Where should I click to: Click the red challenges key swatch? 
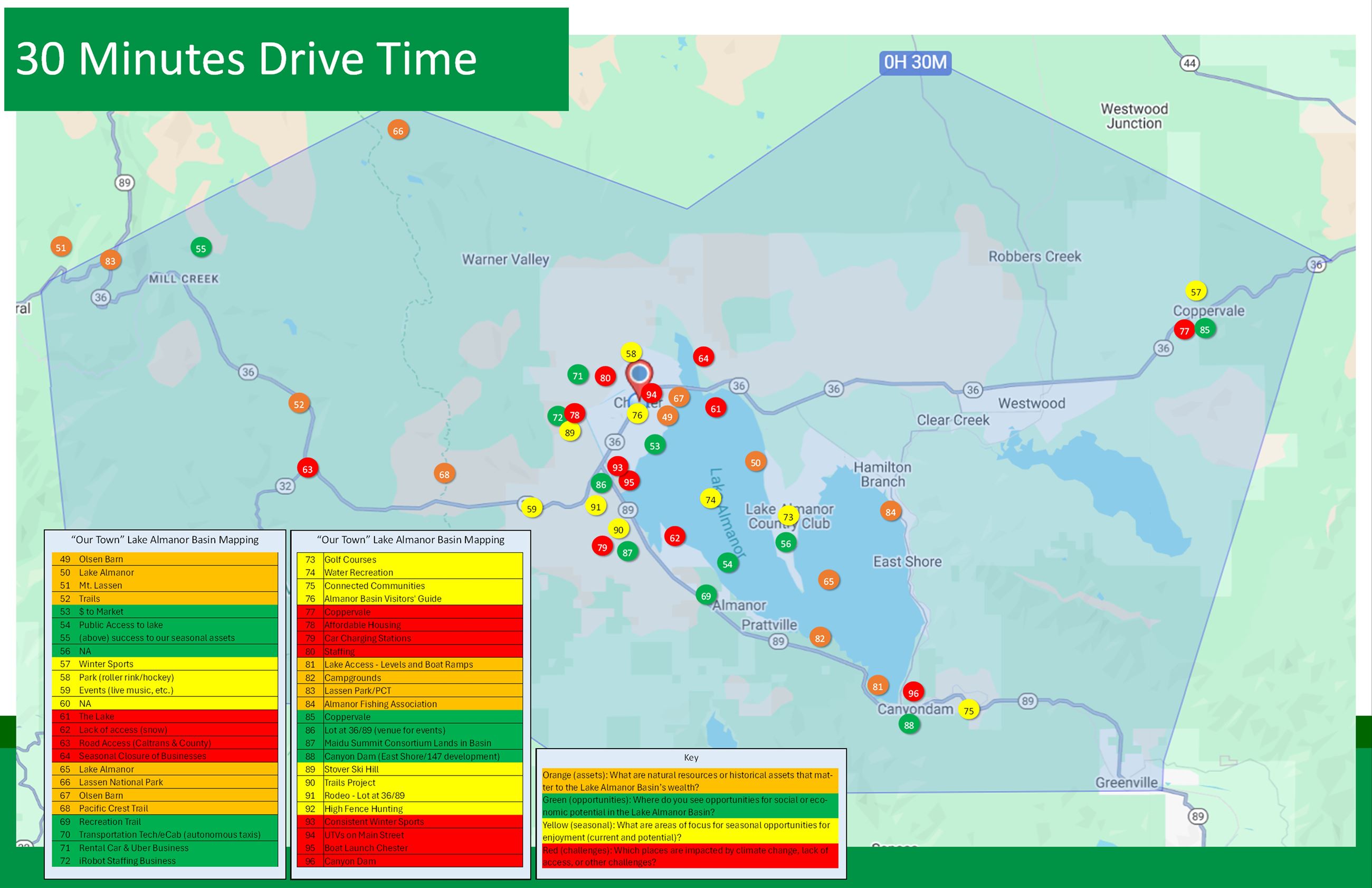pos(690,856)
